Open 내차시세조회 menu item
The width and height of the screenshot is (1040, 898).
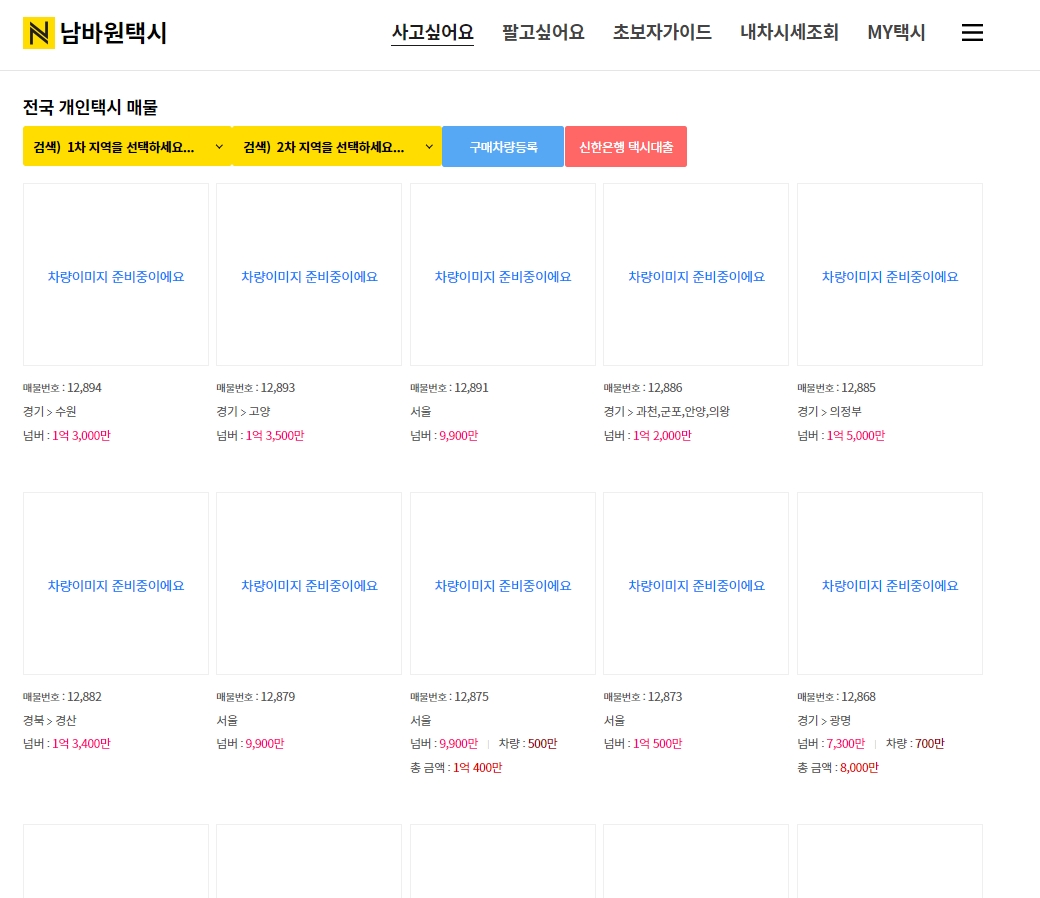[x=789, y=32]
